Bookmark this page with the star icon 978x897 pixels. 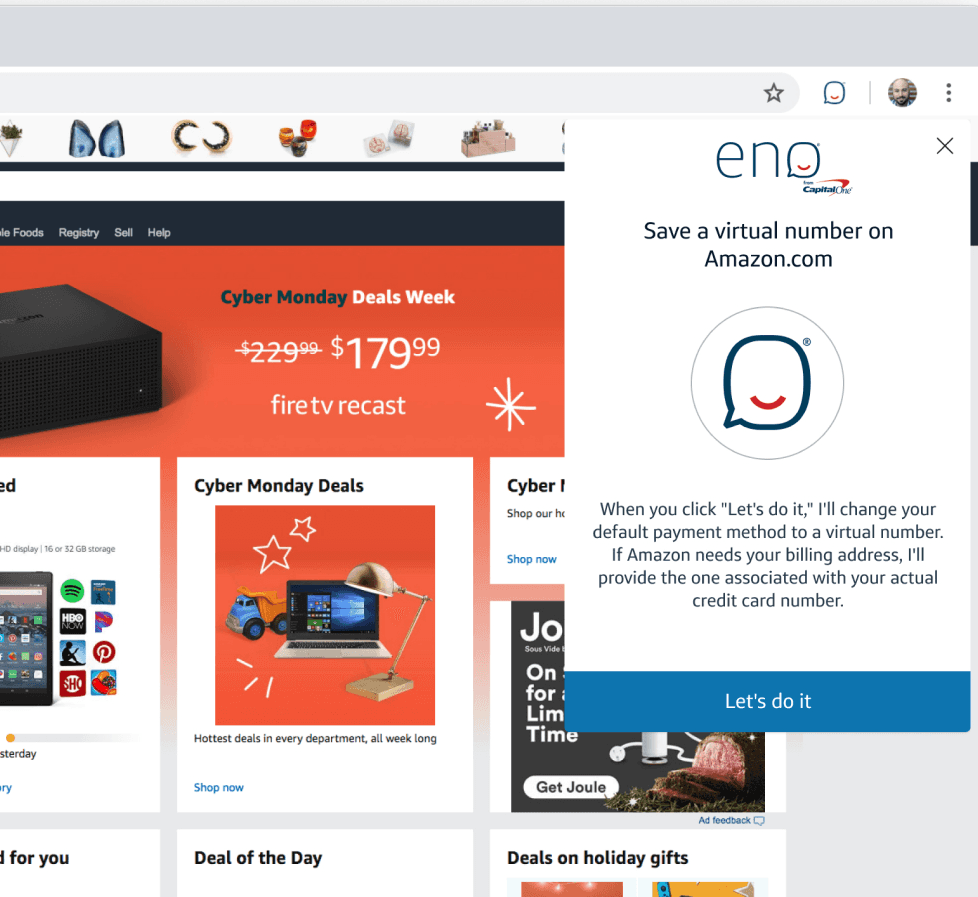tap(773, 93)
